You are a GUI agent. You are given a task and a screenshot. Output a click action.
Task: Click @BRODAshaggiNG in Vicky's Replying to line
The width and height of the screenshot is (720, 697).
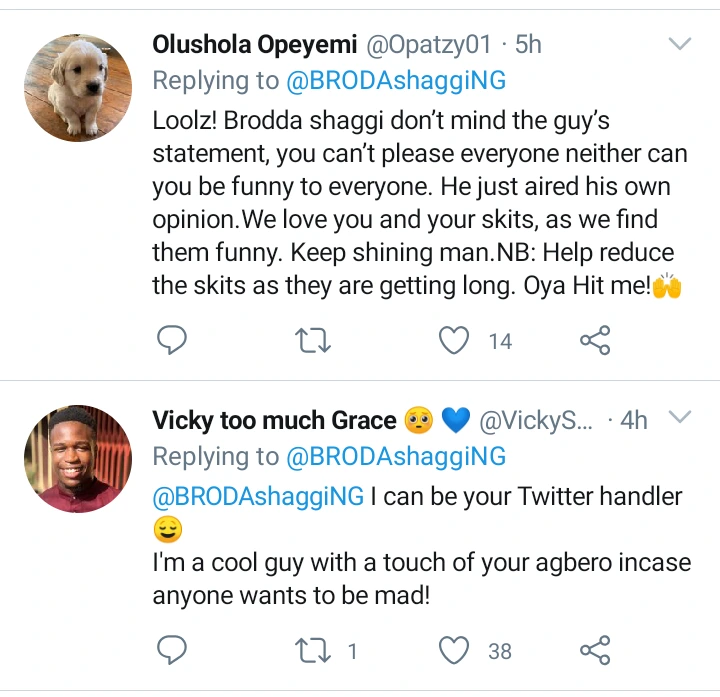(396, 457)
